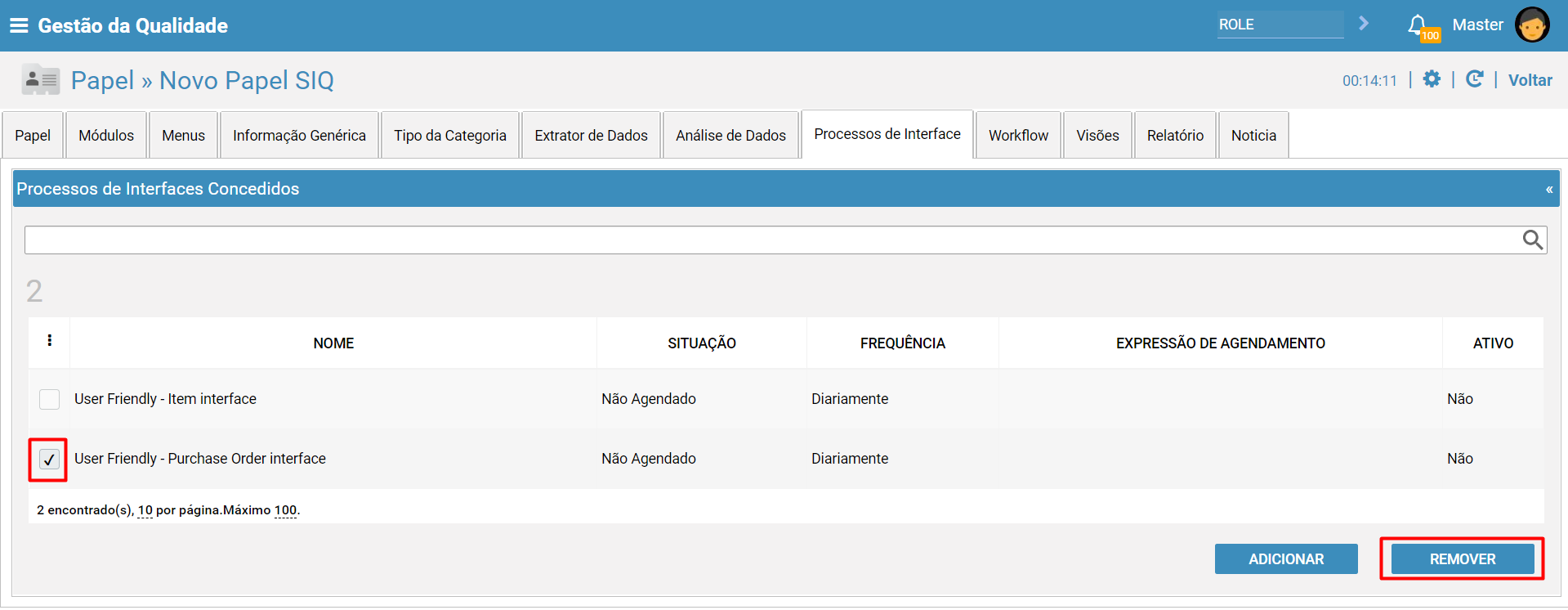Click the search magnifier icon
This screenshot has width=1568, height=610.
(1533, 240)
